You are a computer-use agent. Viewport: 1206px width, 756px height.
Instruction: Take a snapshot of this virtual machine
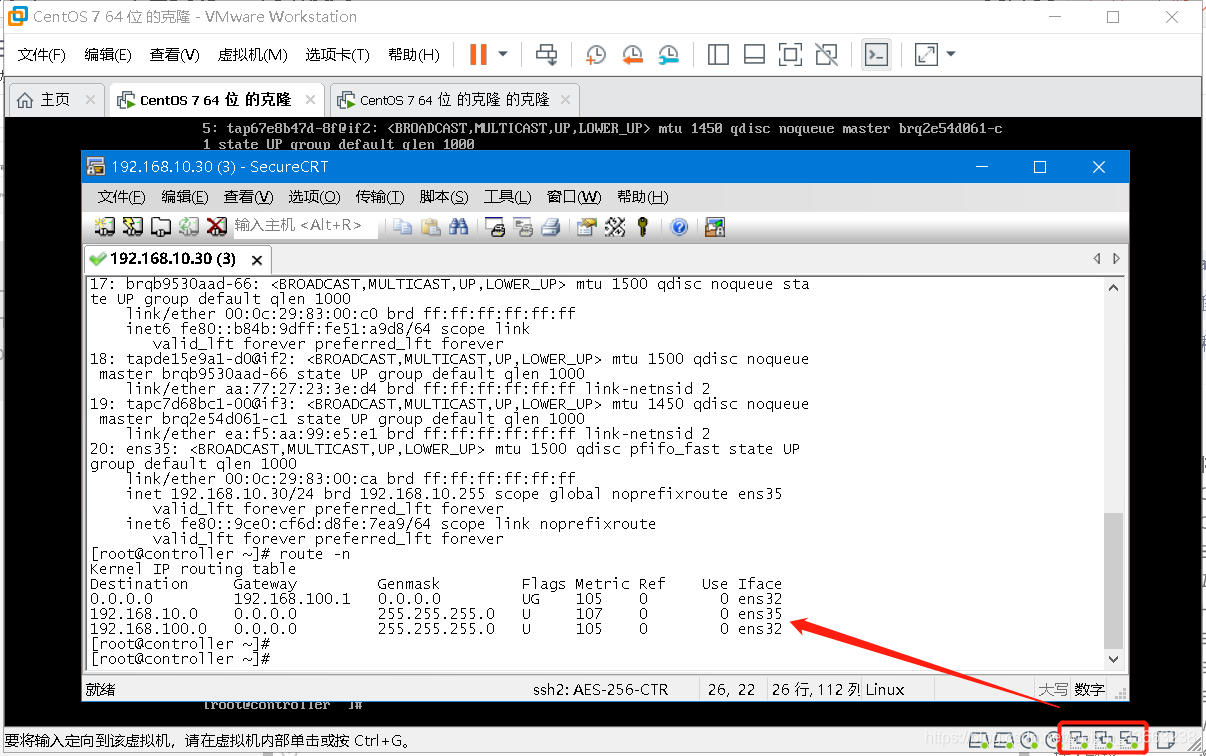point(596,54)
